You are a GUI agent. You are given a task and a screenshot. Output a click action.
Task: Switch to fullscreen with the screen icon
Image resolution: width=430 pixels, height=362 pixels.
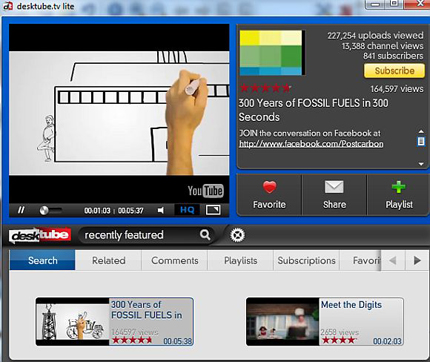pyautogui.click(x=213, y=210)
